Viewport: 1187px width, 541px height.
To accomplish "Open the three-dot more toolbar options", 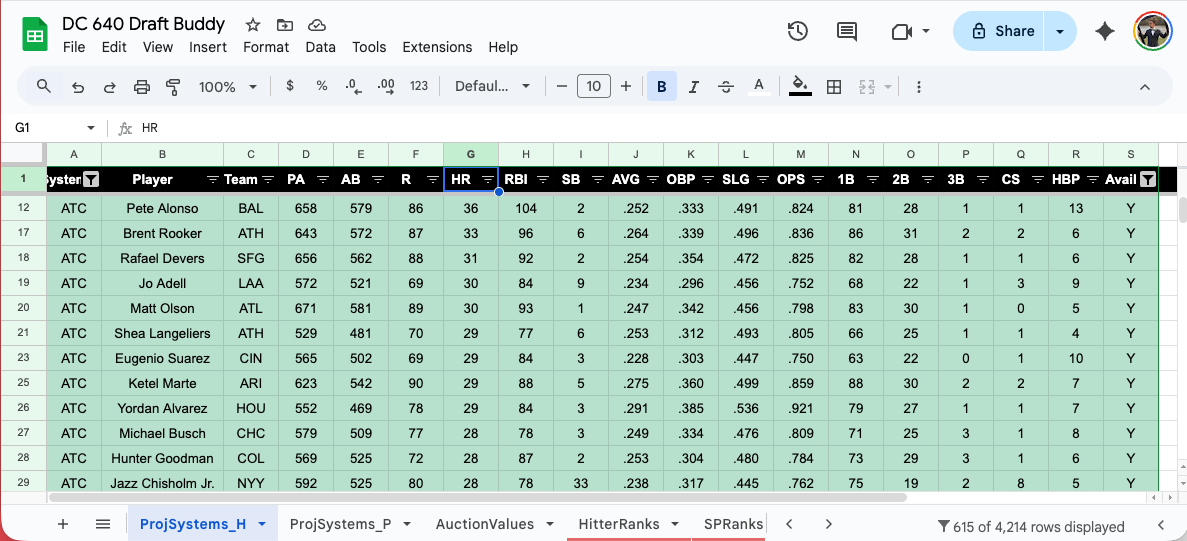I will 918,86.
